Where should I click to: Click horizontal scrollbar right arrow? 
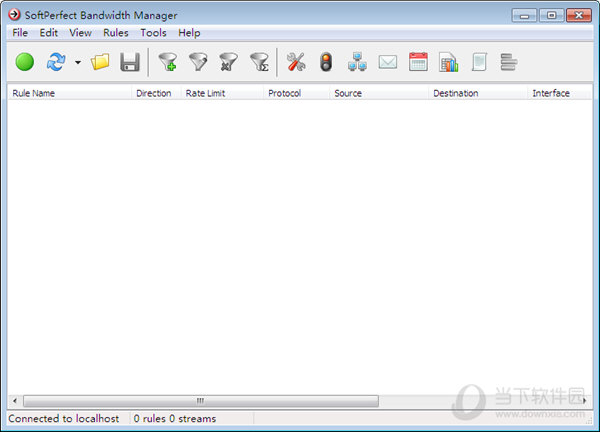[585, 401]
